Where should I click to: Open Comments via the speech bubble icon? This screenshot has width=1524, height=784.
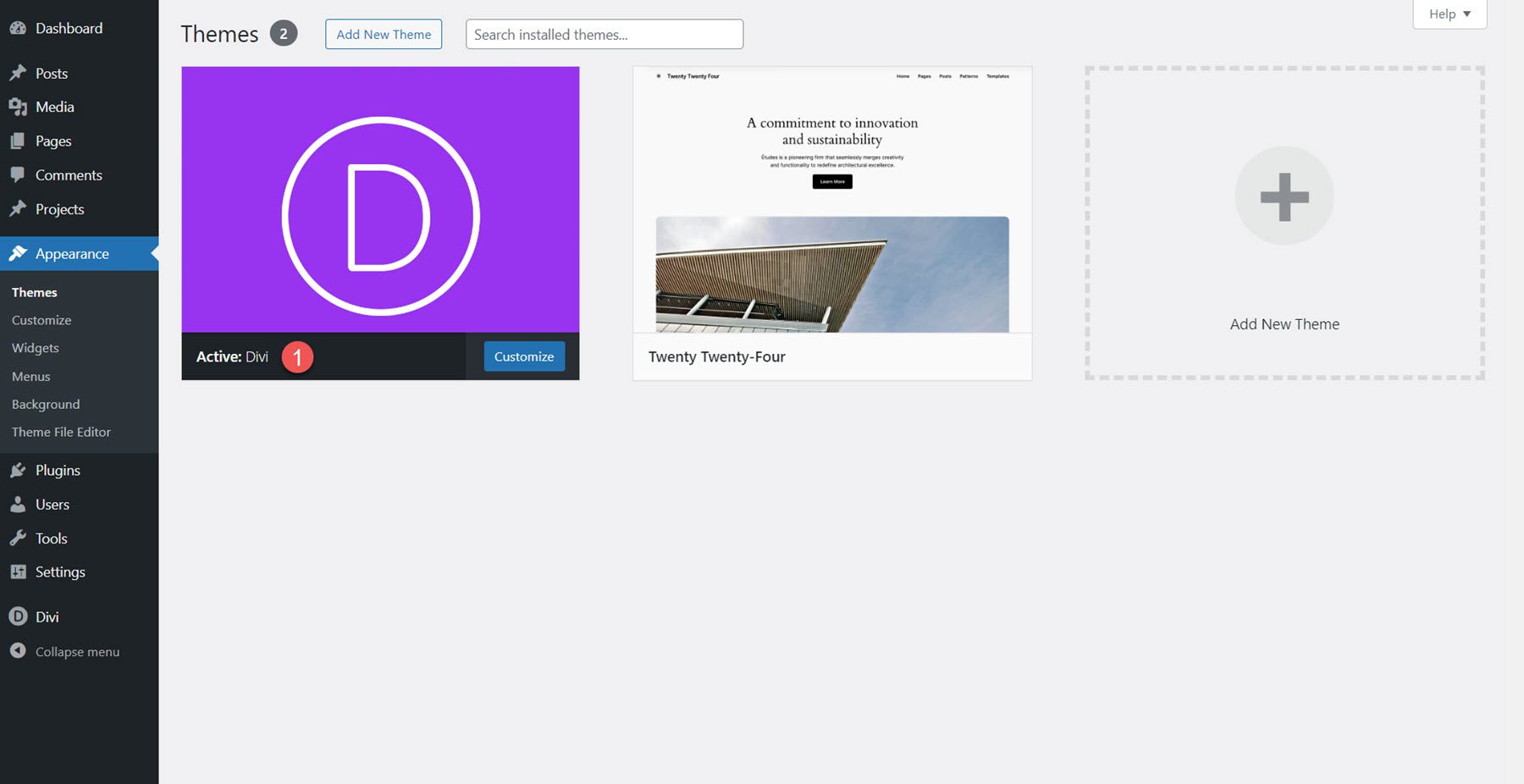(x=19, y=175)
